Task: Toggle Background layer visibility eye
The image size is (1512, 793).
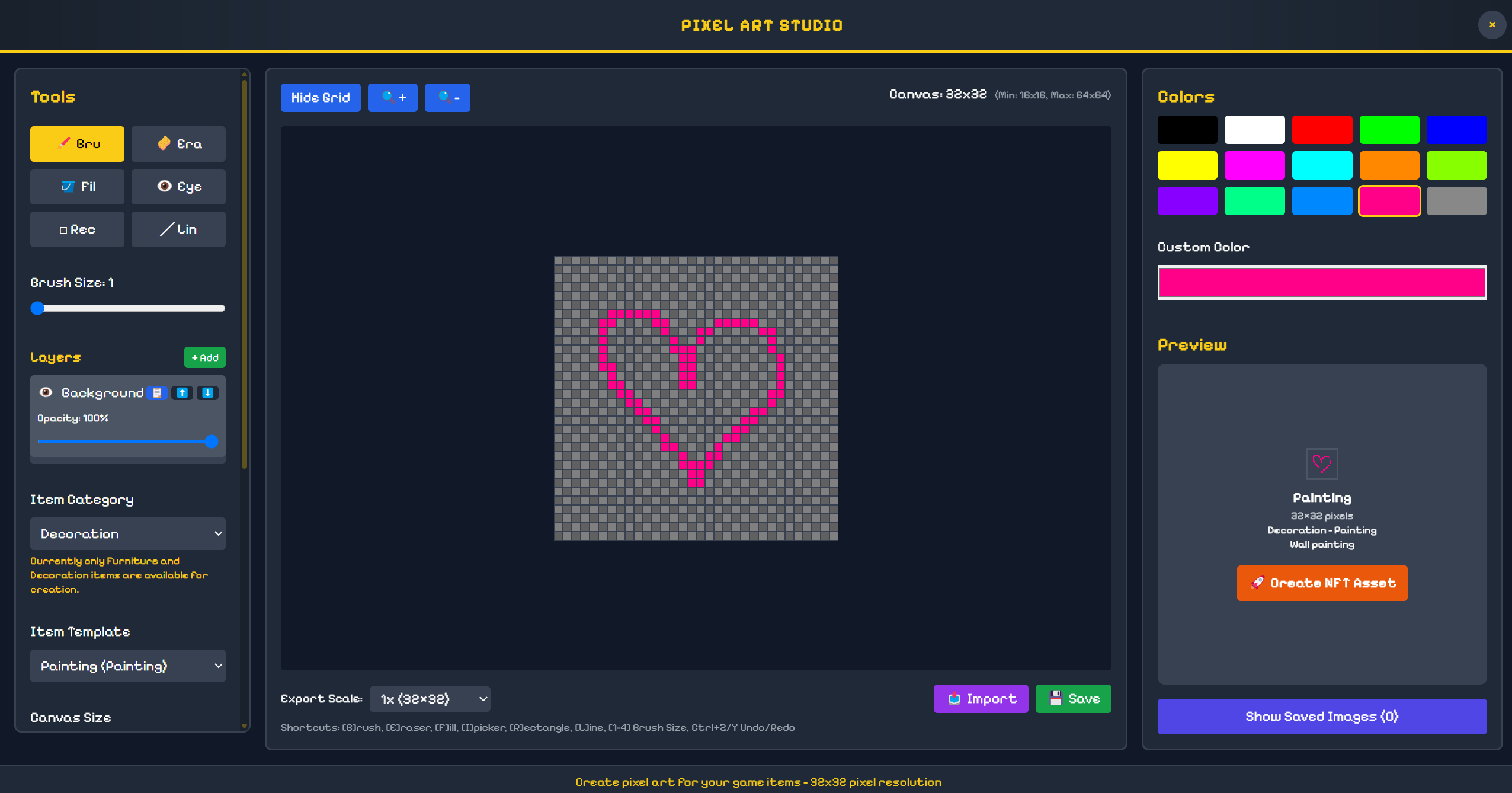Action: click(x=46, y=392)
